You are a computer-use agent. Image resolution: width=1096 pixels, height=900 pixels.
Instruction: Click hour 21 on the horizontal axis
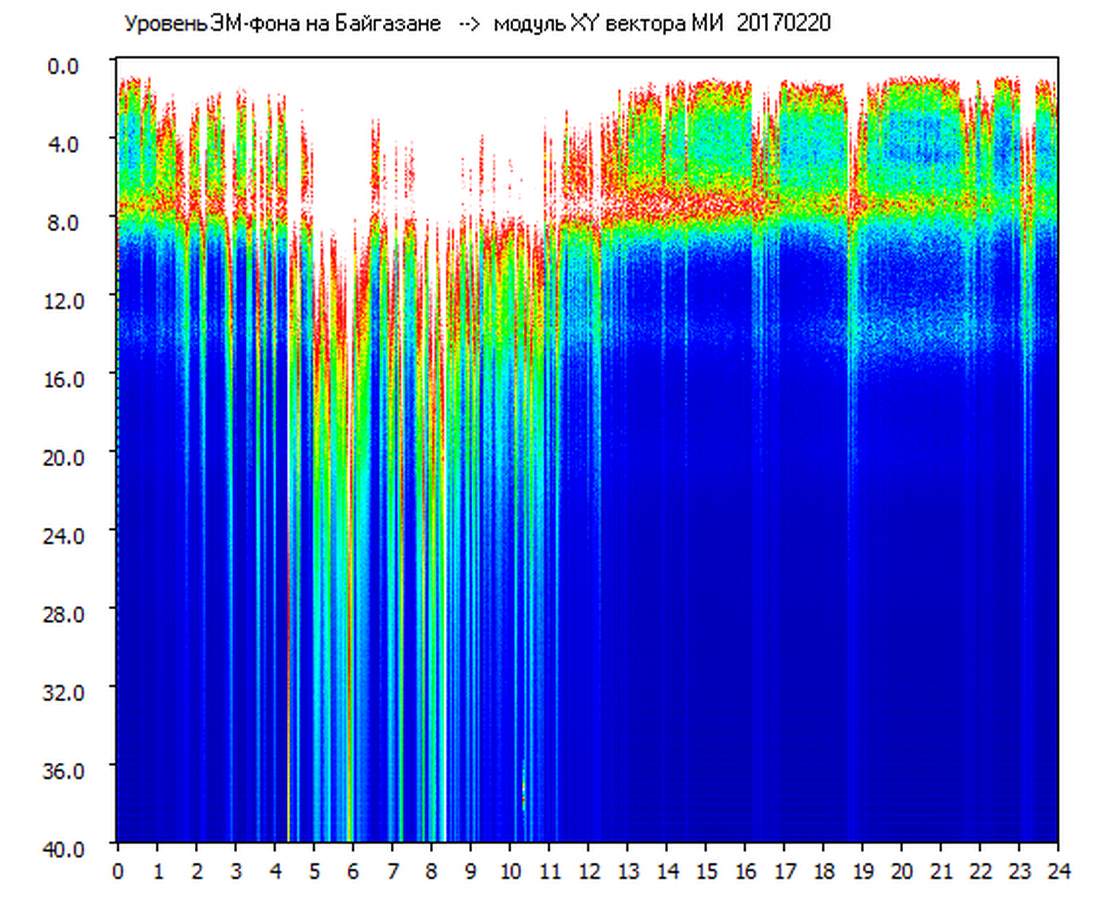tap(941, 871)
